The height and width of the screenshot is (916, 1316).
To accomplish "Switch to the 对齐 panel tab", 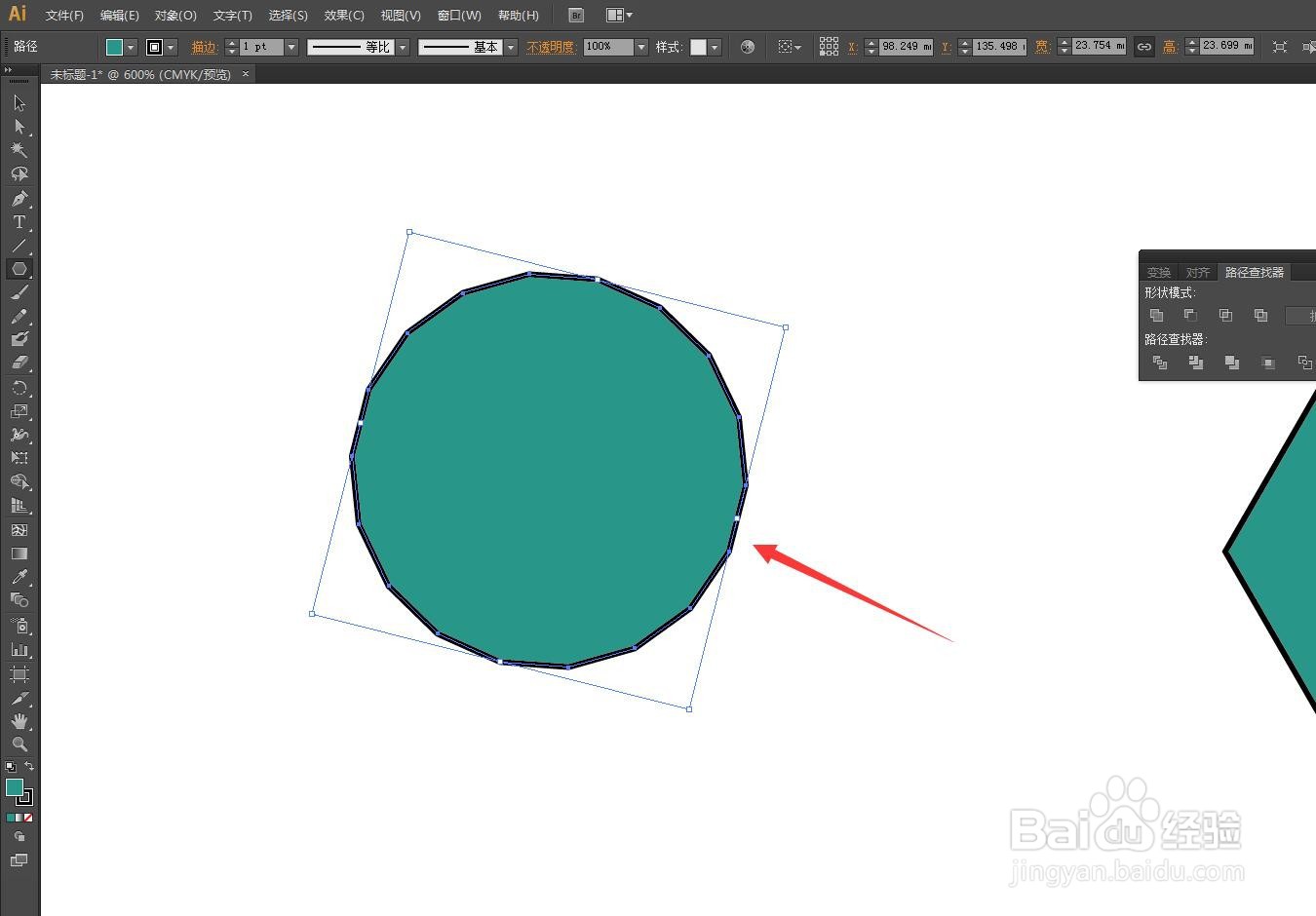I will point(1198,273).
